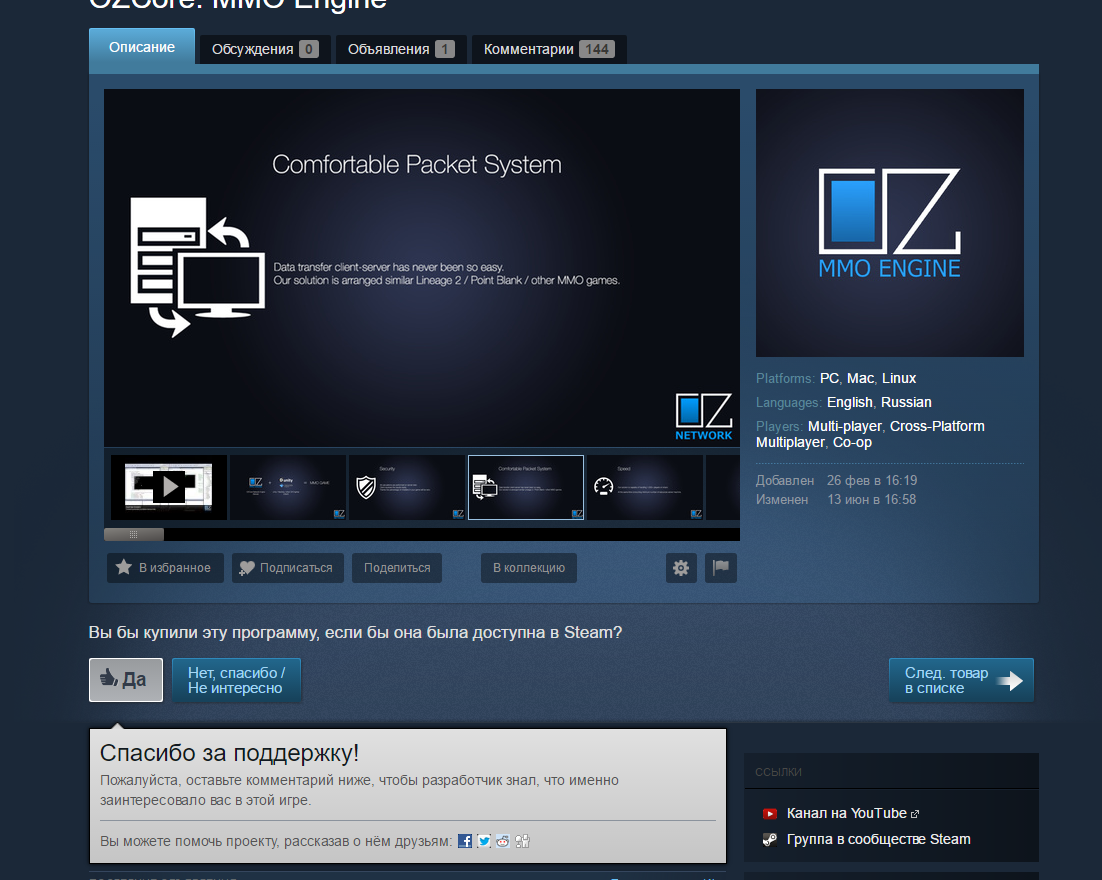This screenshot has height=880, width=1102.
Task: Click the main Comfortable Packet System slide
Action: pos(422,268)
